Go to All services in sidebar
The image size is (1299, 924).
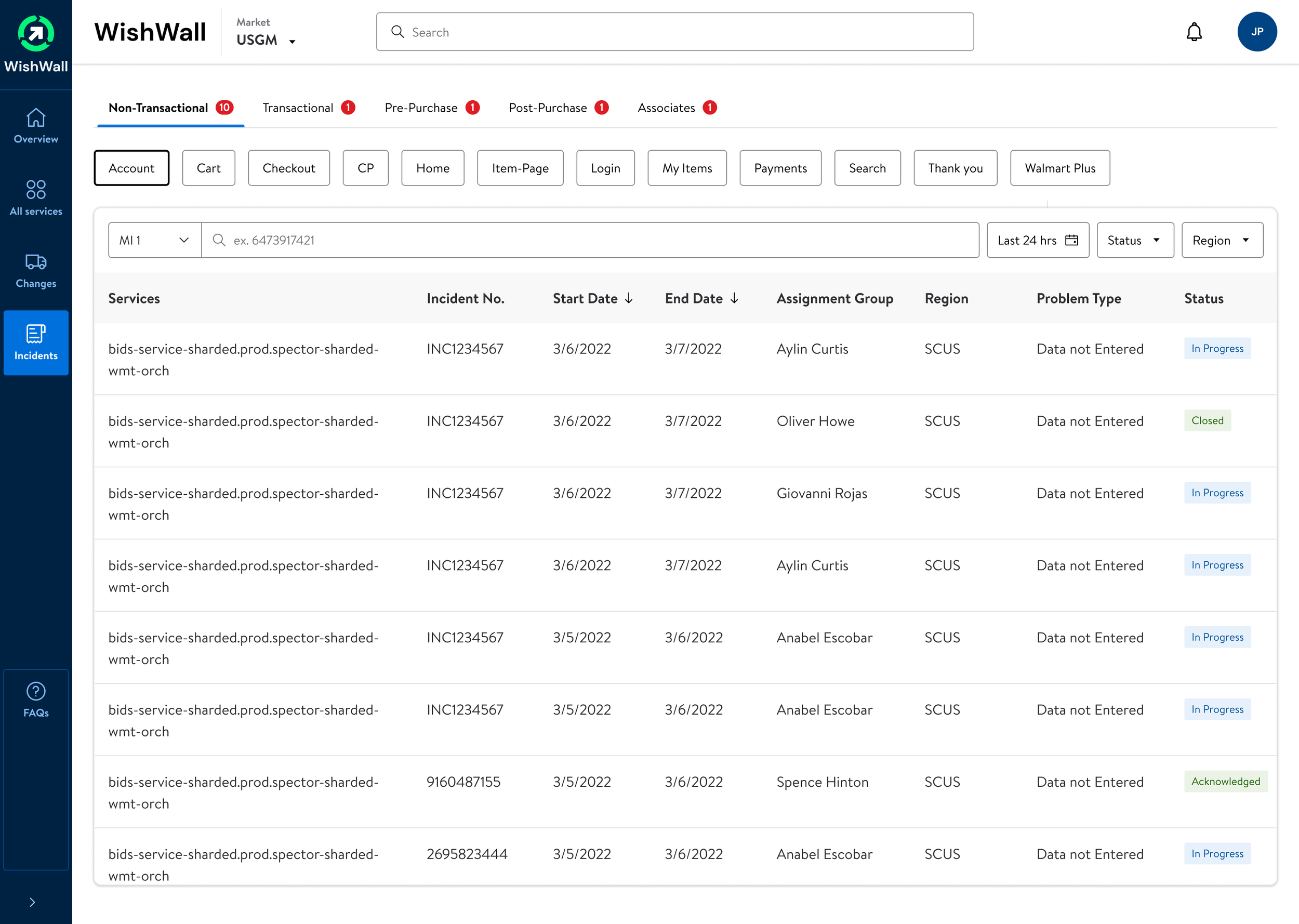36,197
